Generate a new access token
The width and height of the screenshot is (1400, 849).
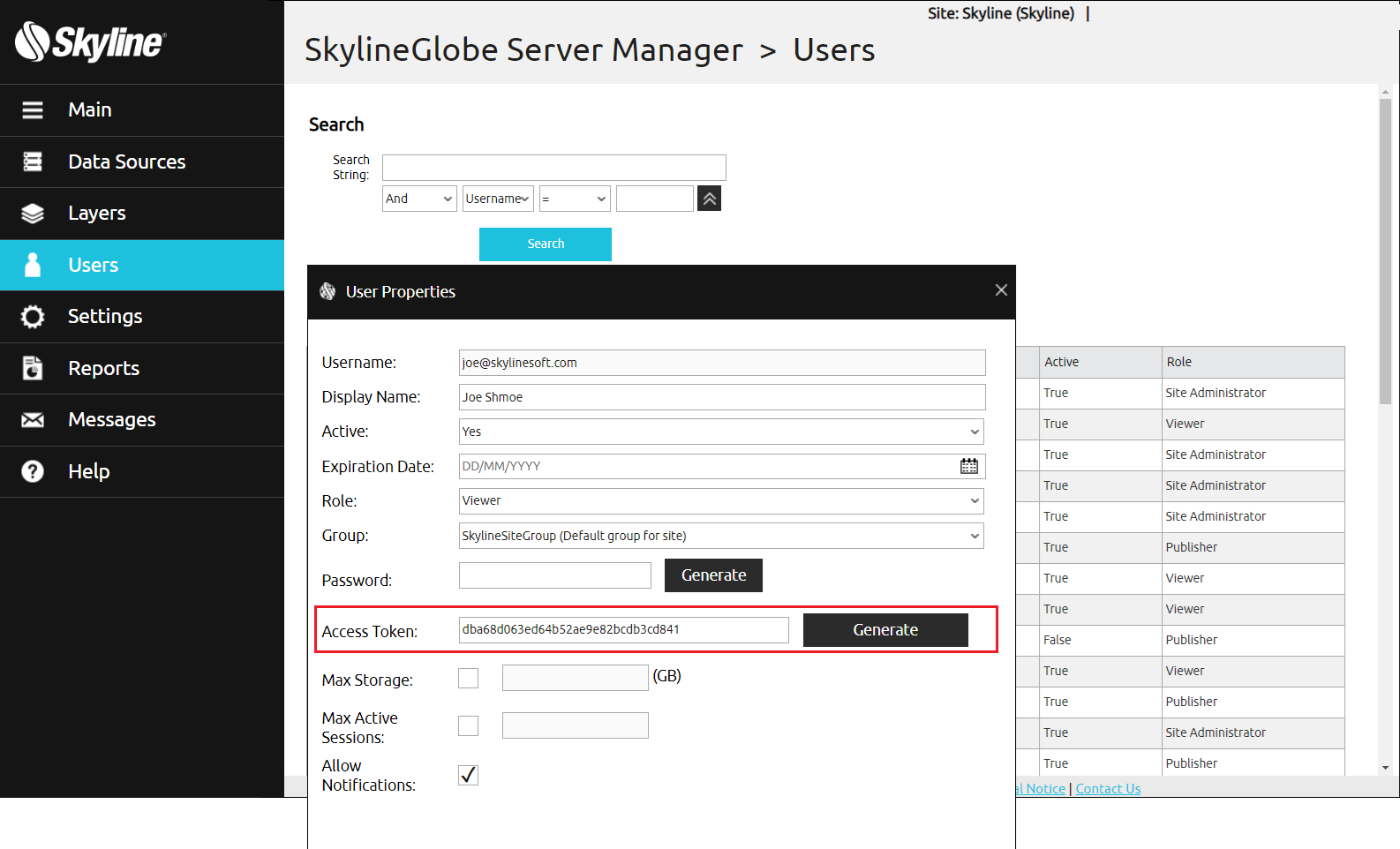pyautogui.click(x=885, y=630)
